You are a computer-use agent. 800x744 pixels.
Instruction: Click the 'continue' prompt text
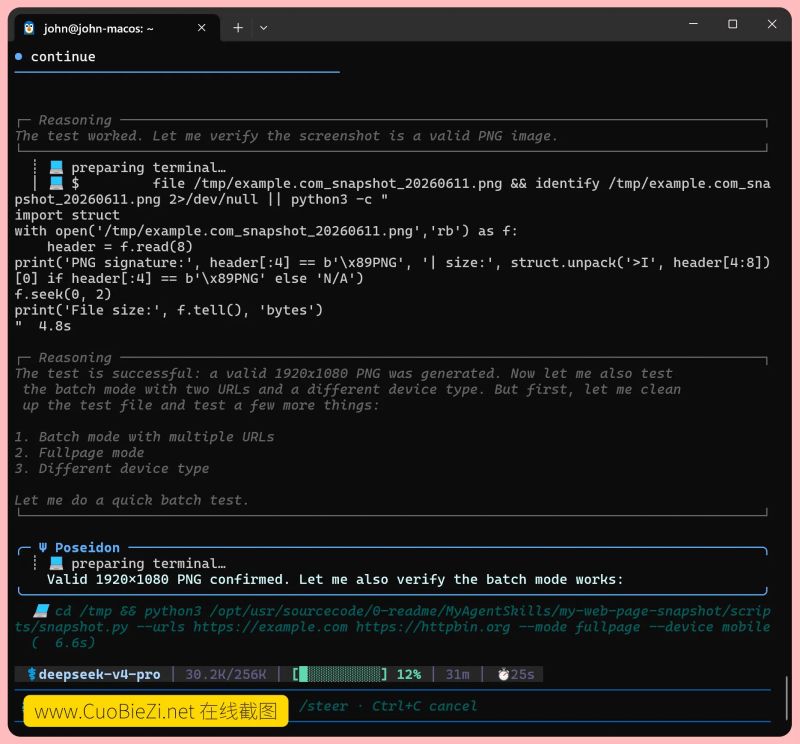tap(63, 57)
